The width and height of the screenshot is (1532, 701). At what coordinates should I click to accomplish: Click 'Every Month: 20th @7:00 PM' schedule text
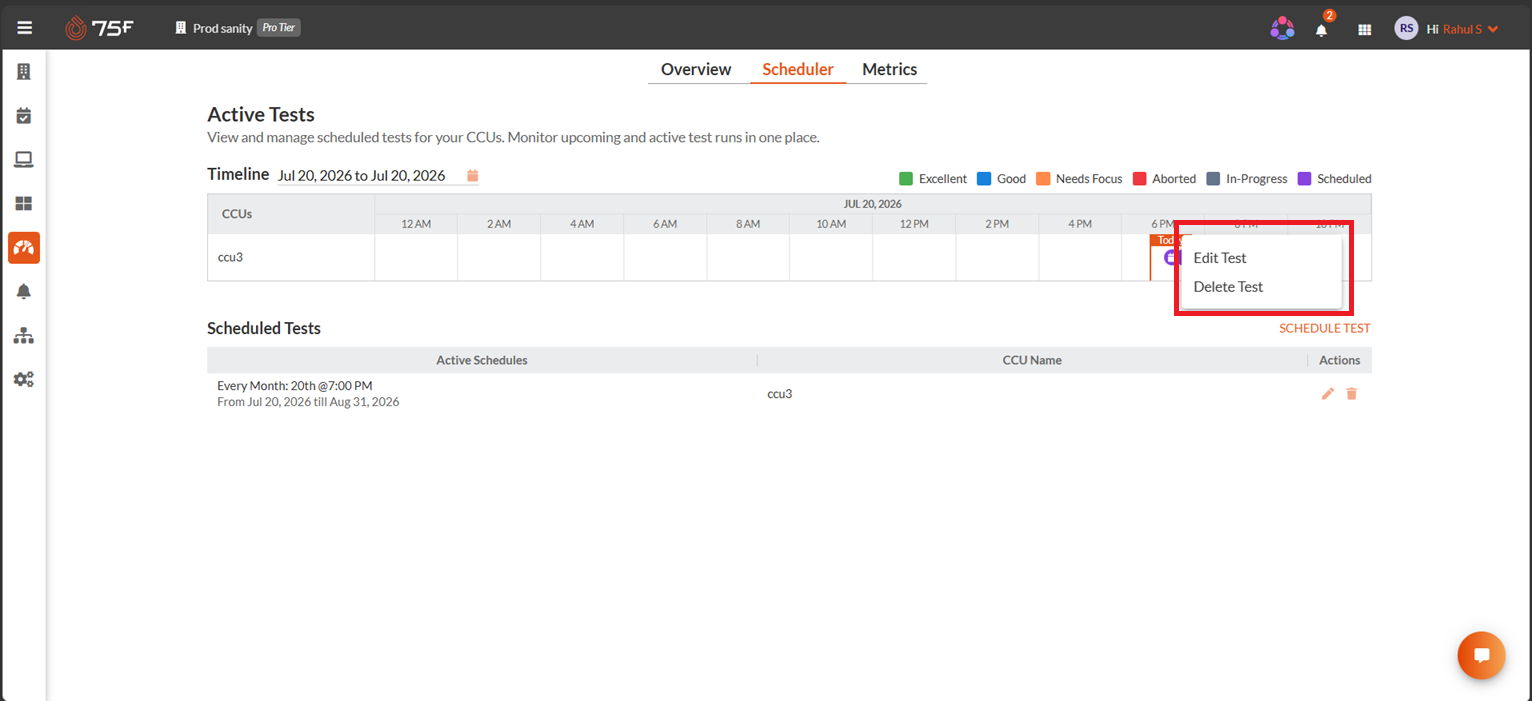pyautogui.click(x=295, y=386)
